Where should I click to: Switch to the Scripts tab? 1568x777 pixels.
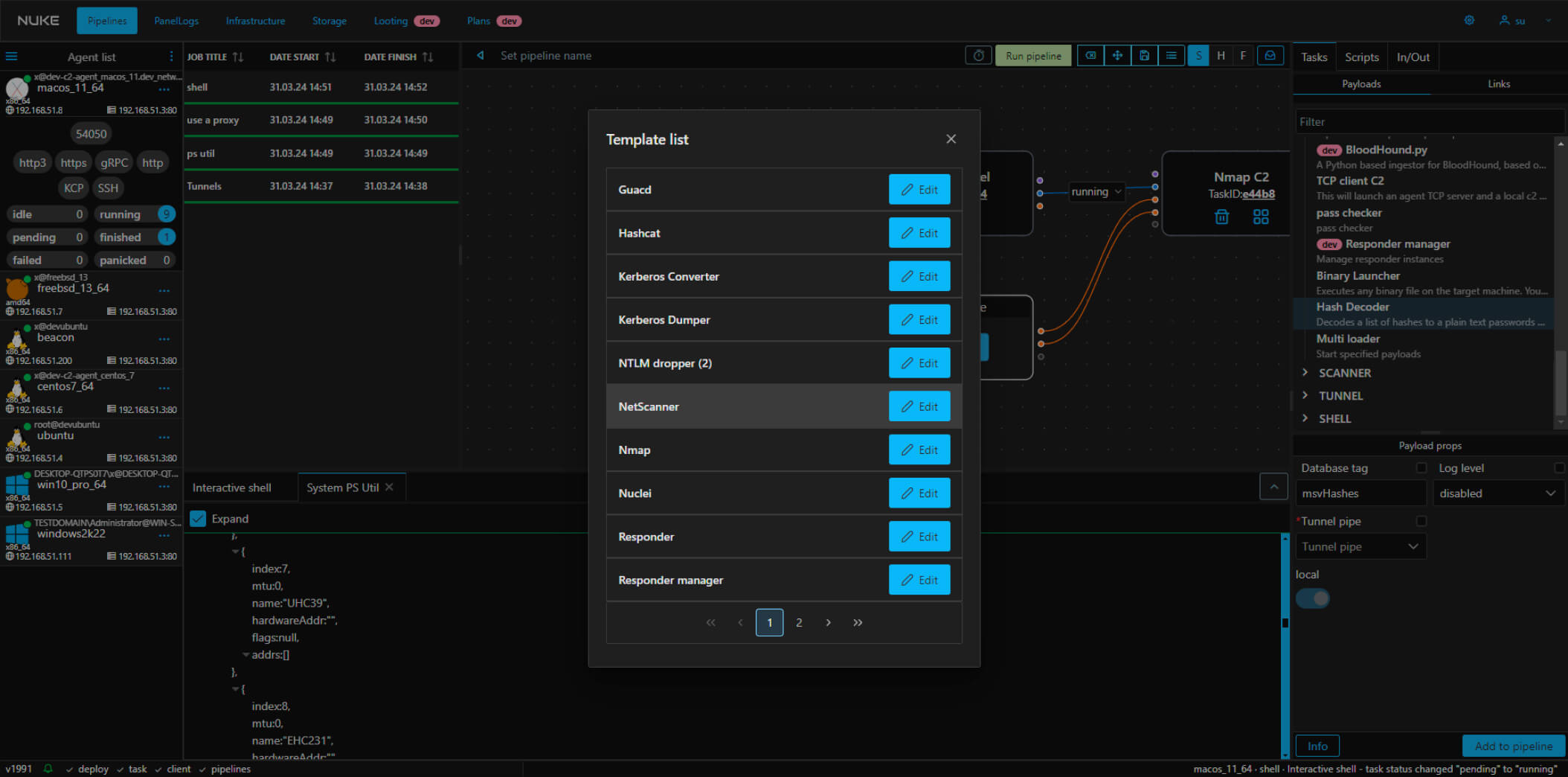tap(1362, 57)
